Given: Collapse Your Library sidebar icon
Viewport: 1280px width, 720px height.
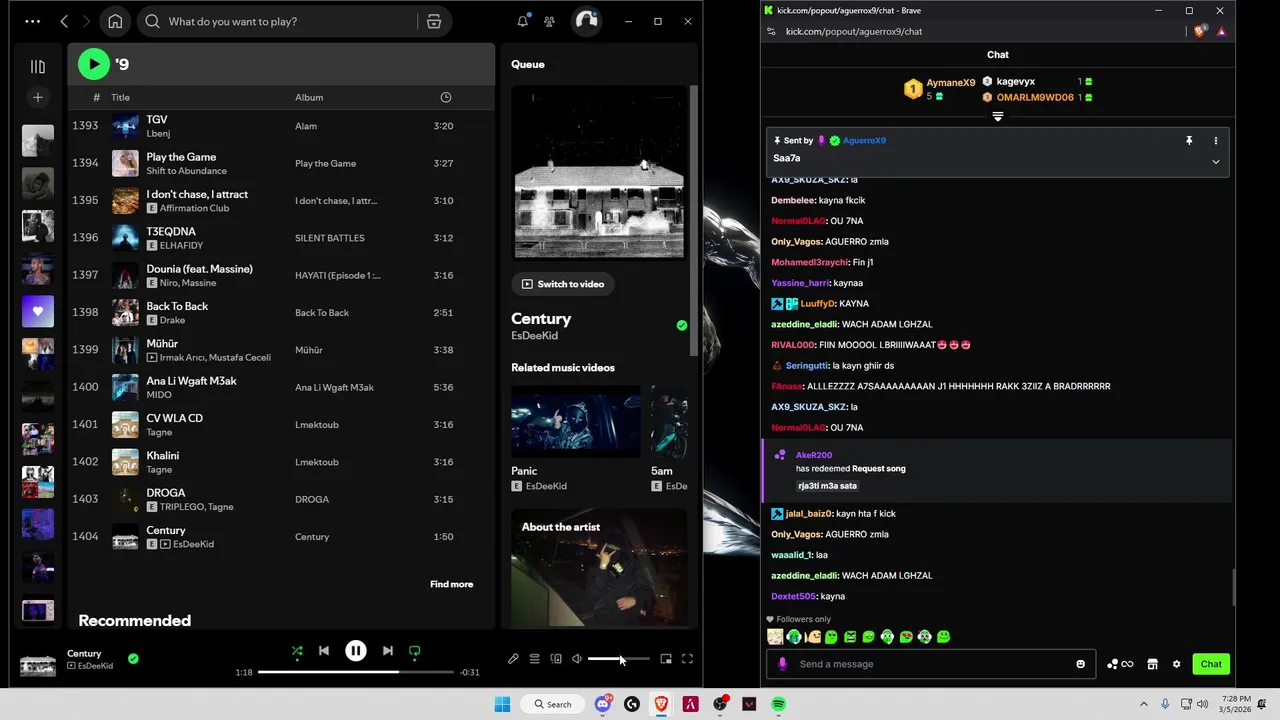Looking at the screenshot, I should 38,66.
